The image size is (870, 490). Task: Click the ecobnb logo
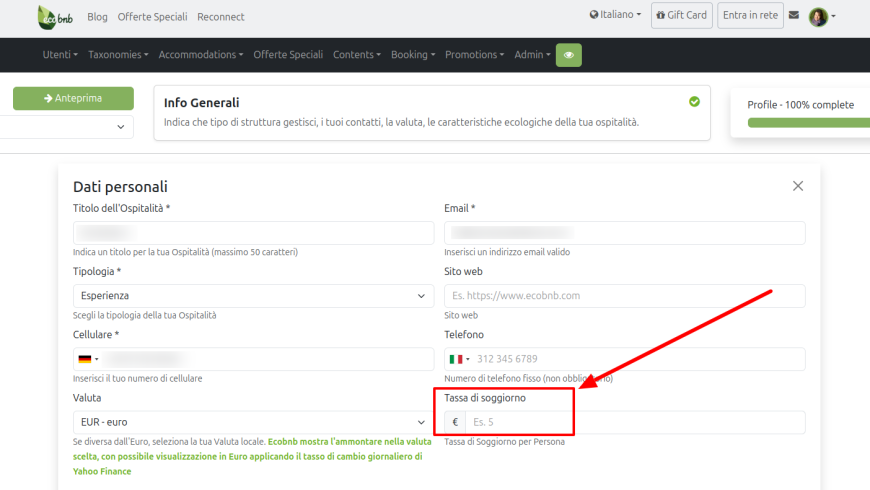coord(57,17)
